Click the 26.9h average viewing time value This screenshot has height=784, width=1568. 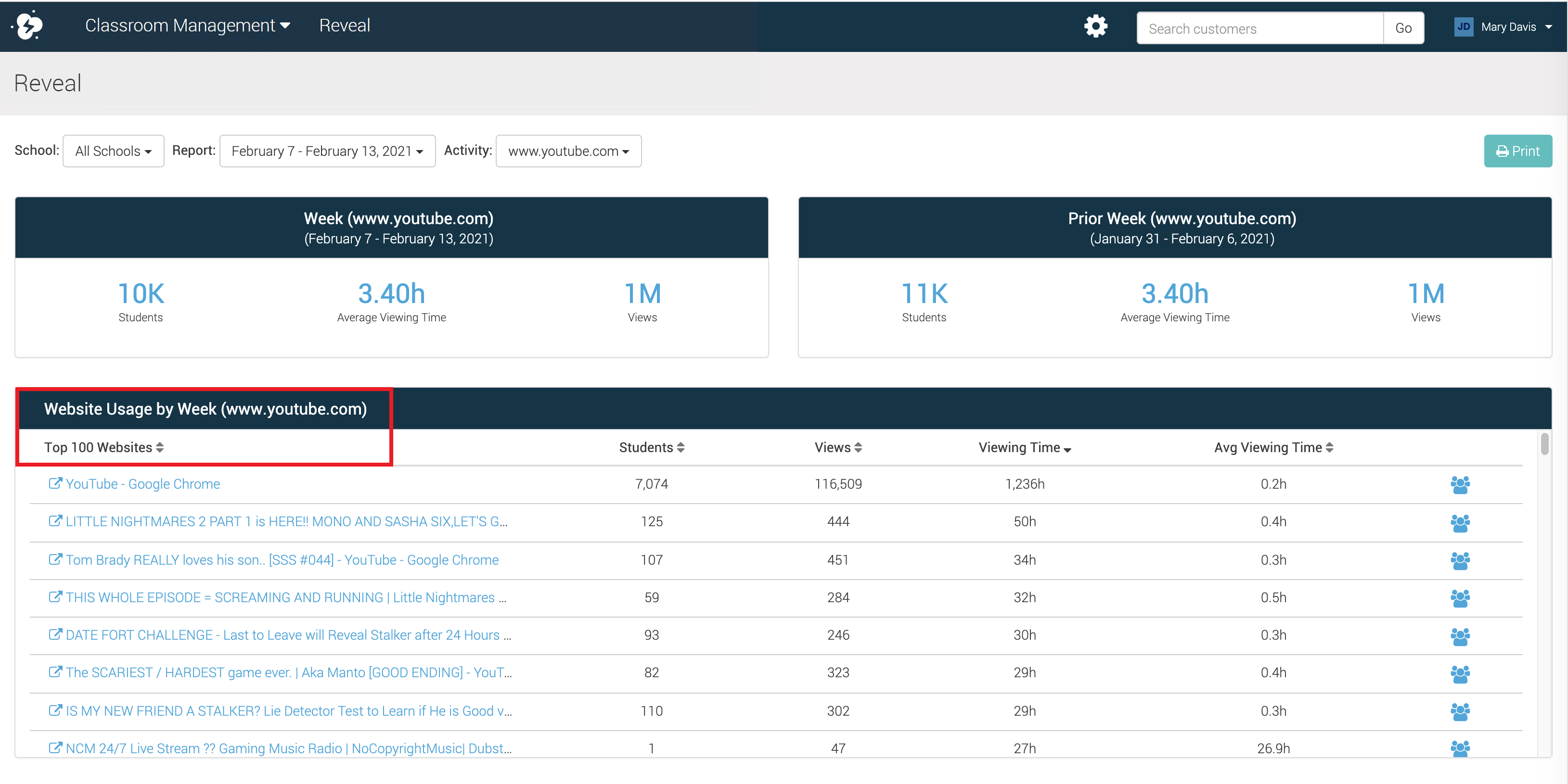coord(1273,749)
